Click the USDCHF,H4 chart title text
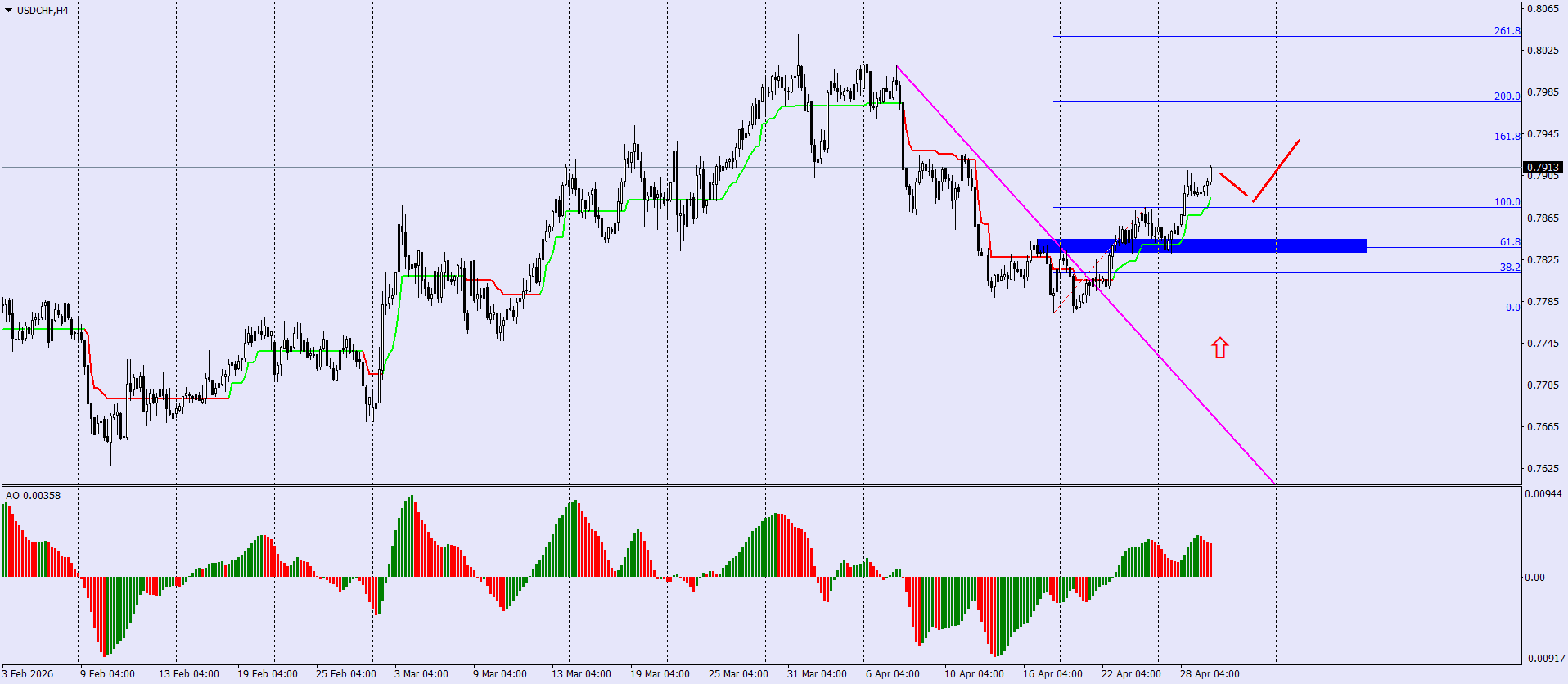The width and height of the screenshot is (1568, 684). 43,11
